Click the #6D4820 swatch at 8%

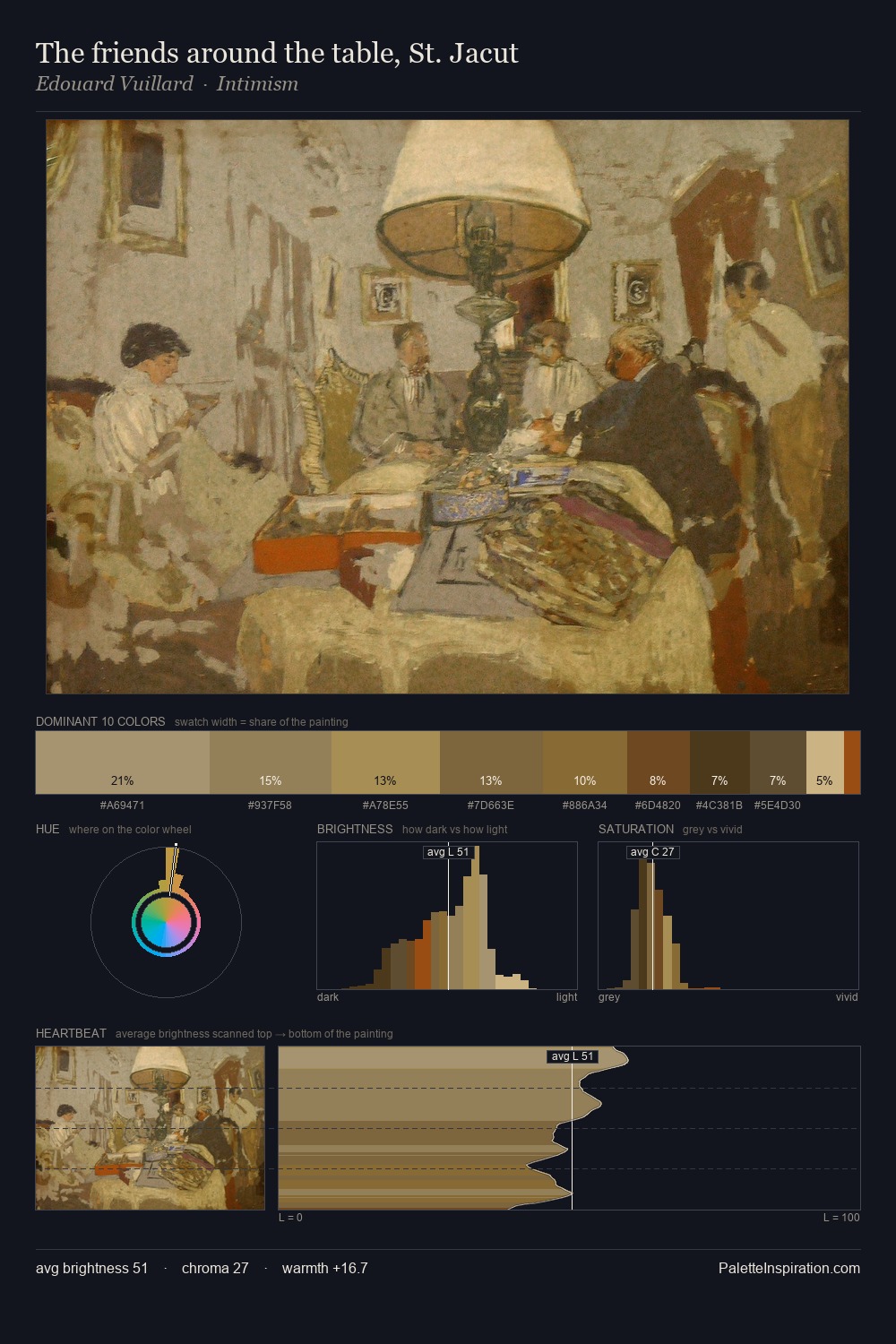(x=659, y=762)
